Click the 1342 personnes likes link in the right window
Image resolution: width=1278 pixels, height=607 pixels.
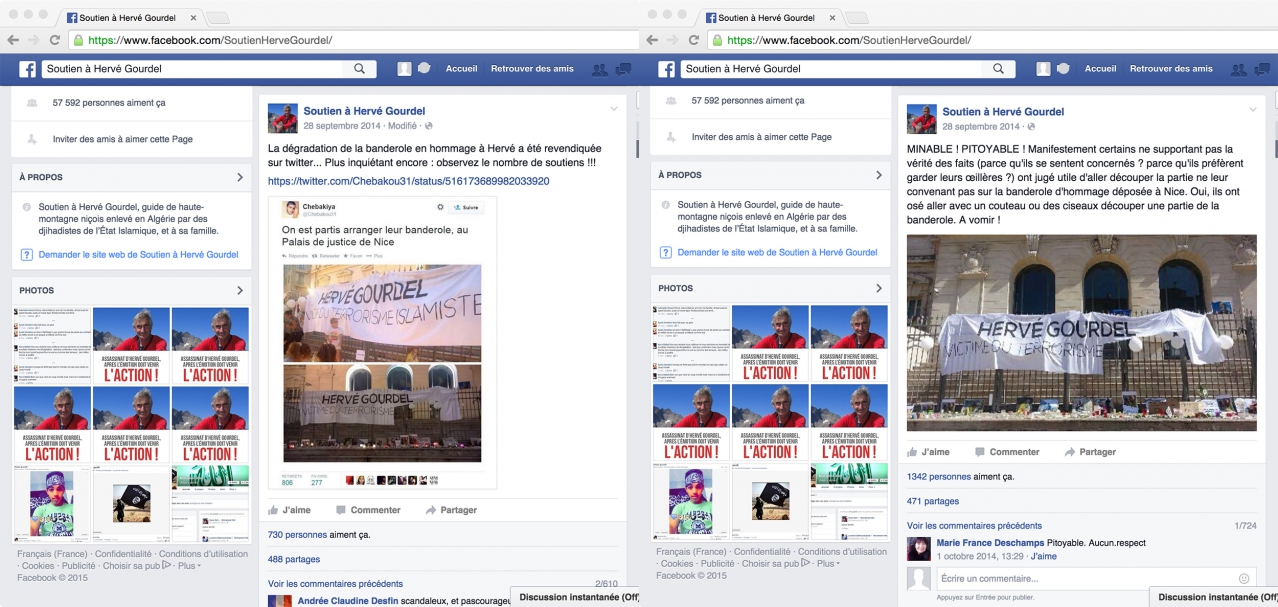pyautogui.click(x=939, y=477)
